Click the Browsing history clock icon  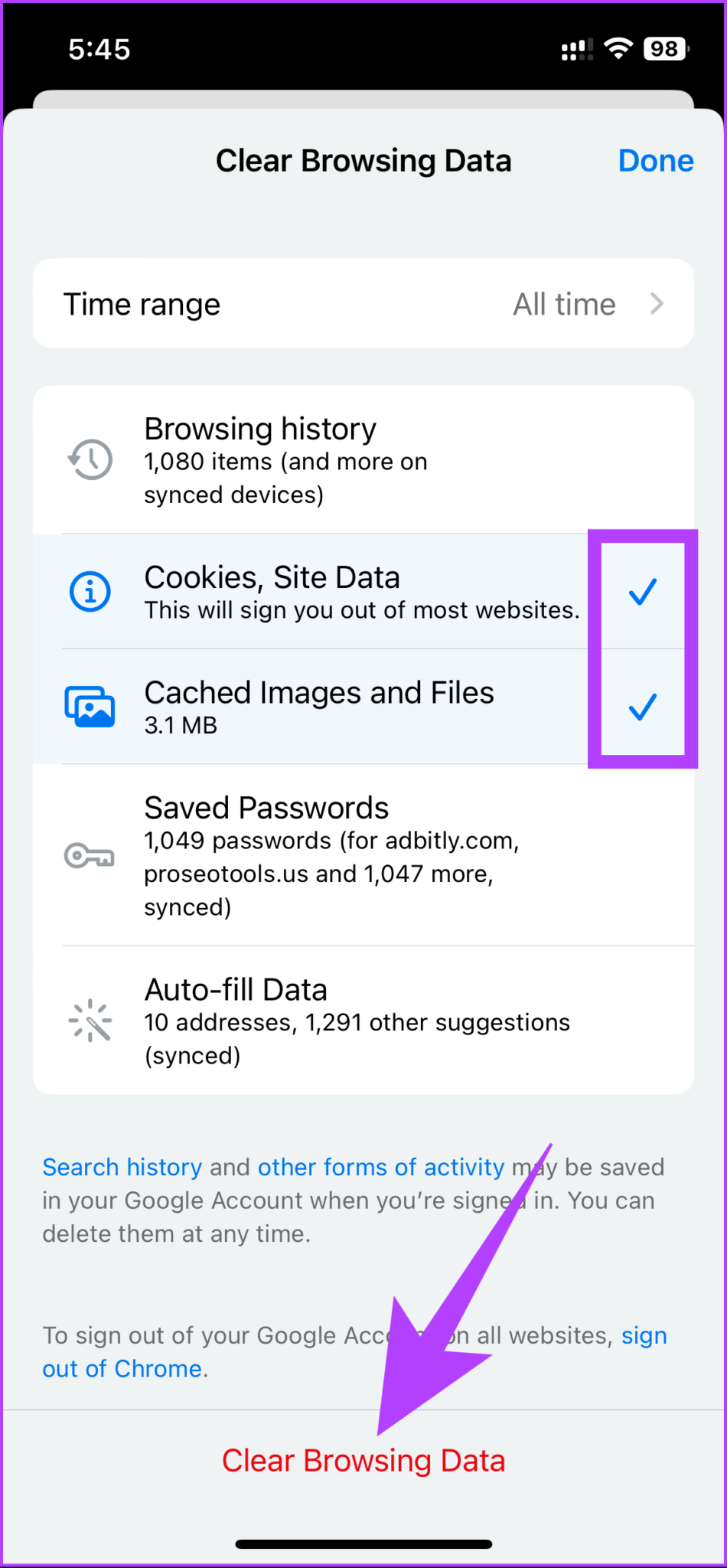(x=90, y=459)
